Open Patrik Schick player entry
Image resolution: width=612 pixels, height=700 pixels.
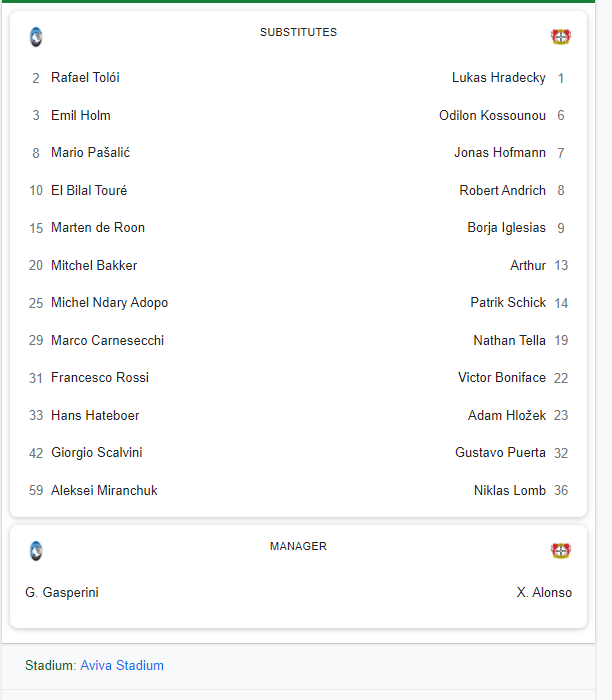(x=508, y=303)
